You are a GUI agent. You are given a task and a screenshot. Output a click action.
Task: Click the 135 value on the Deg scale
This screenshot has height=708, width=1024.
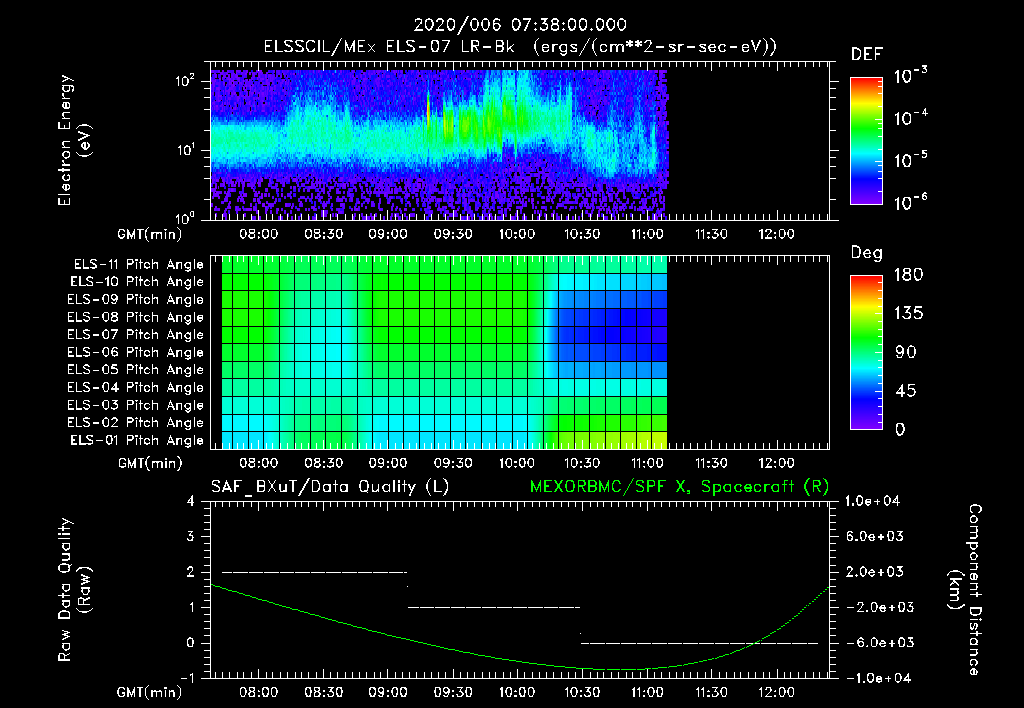908,314
